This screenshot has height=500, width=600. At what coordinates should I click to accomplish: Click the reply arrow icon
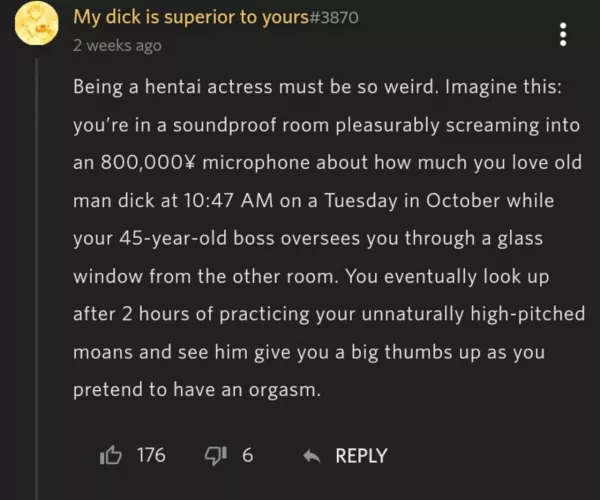pos(311,456)
